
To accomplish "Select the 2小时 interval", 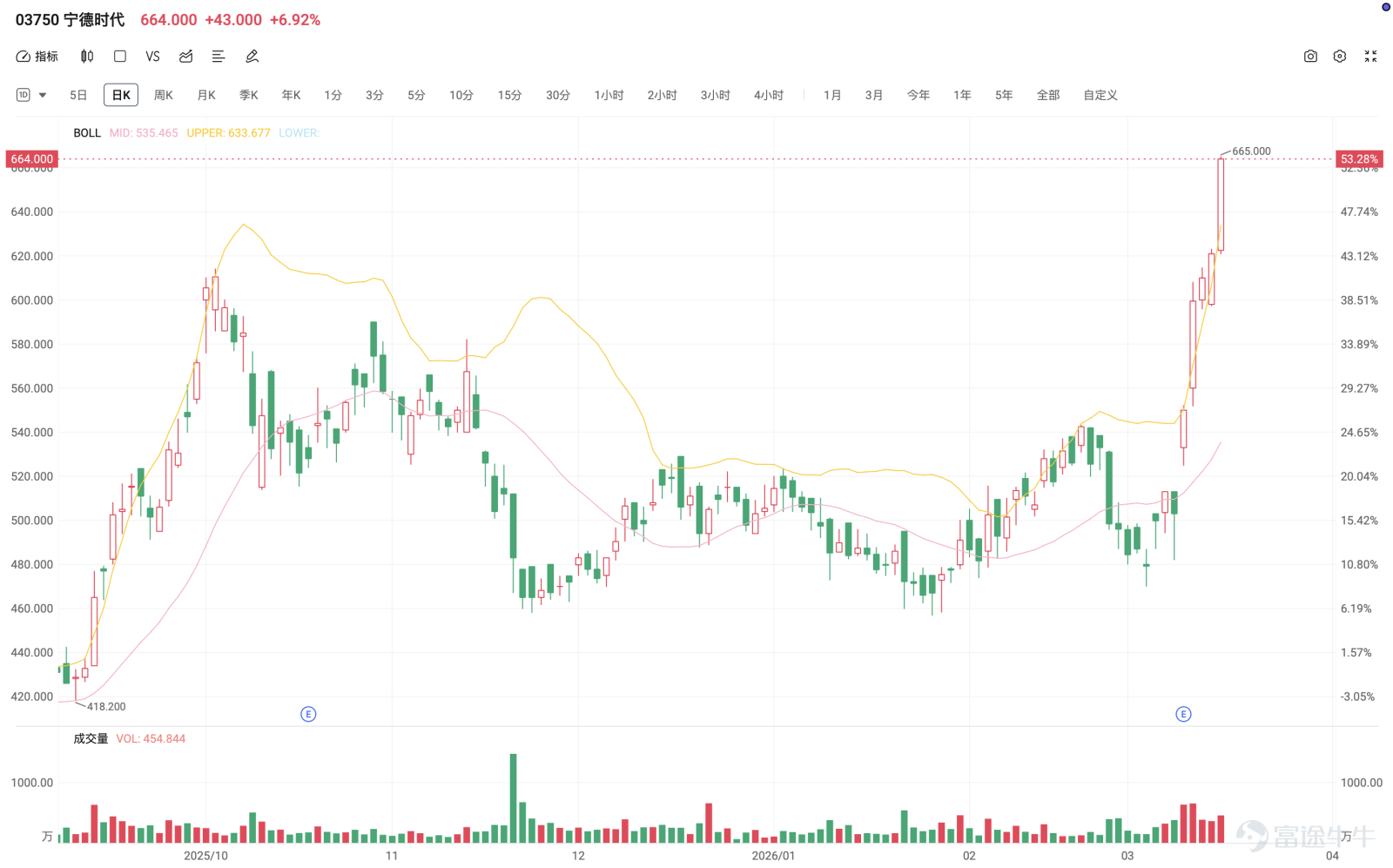I will tap(662, 95).
